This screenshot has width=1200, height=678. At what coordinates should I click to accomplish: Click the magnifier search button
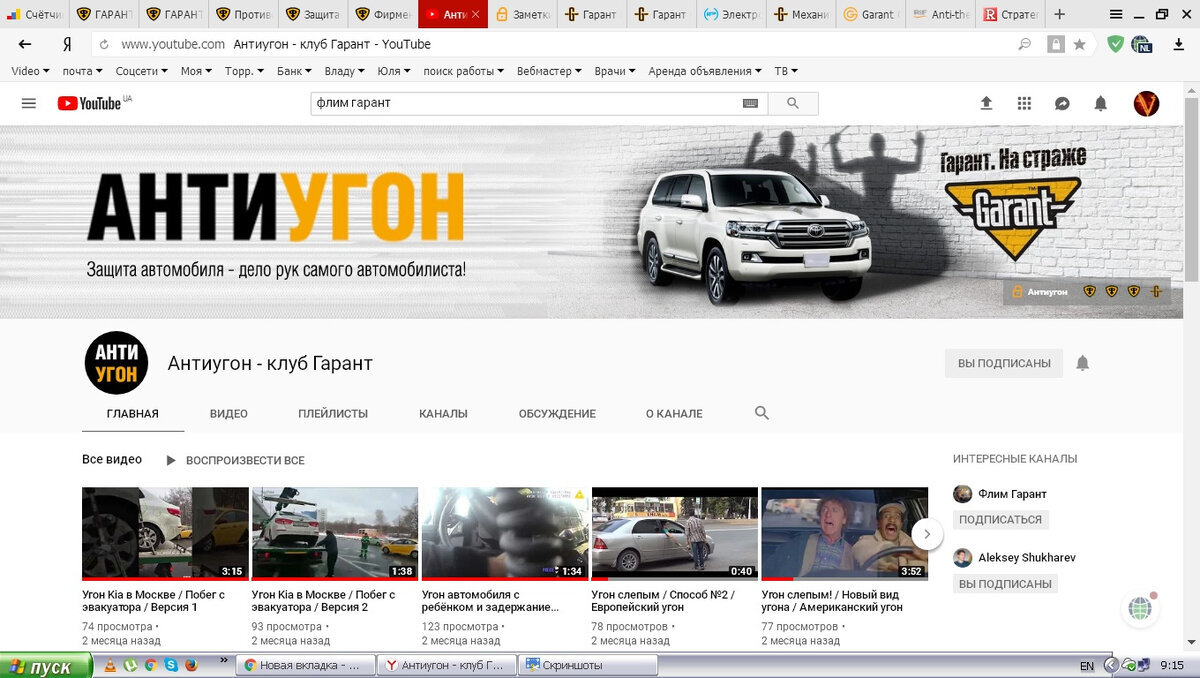(793, 103)
